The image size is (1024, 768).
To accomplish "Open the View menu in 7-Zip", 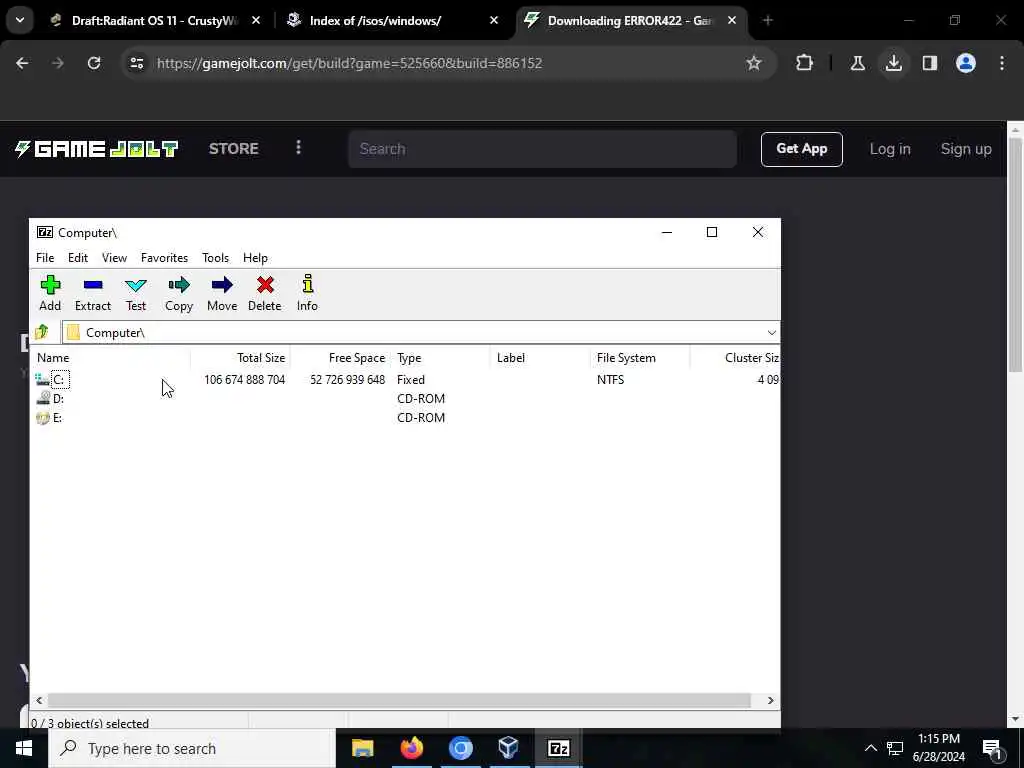I will tap(114, 258).
